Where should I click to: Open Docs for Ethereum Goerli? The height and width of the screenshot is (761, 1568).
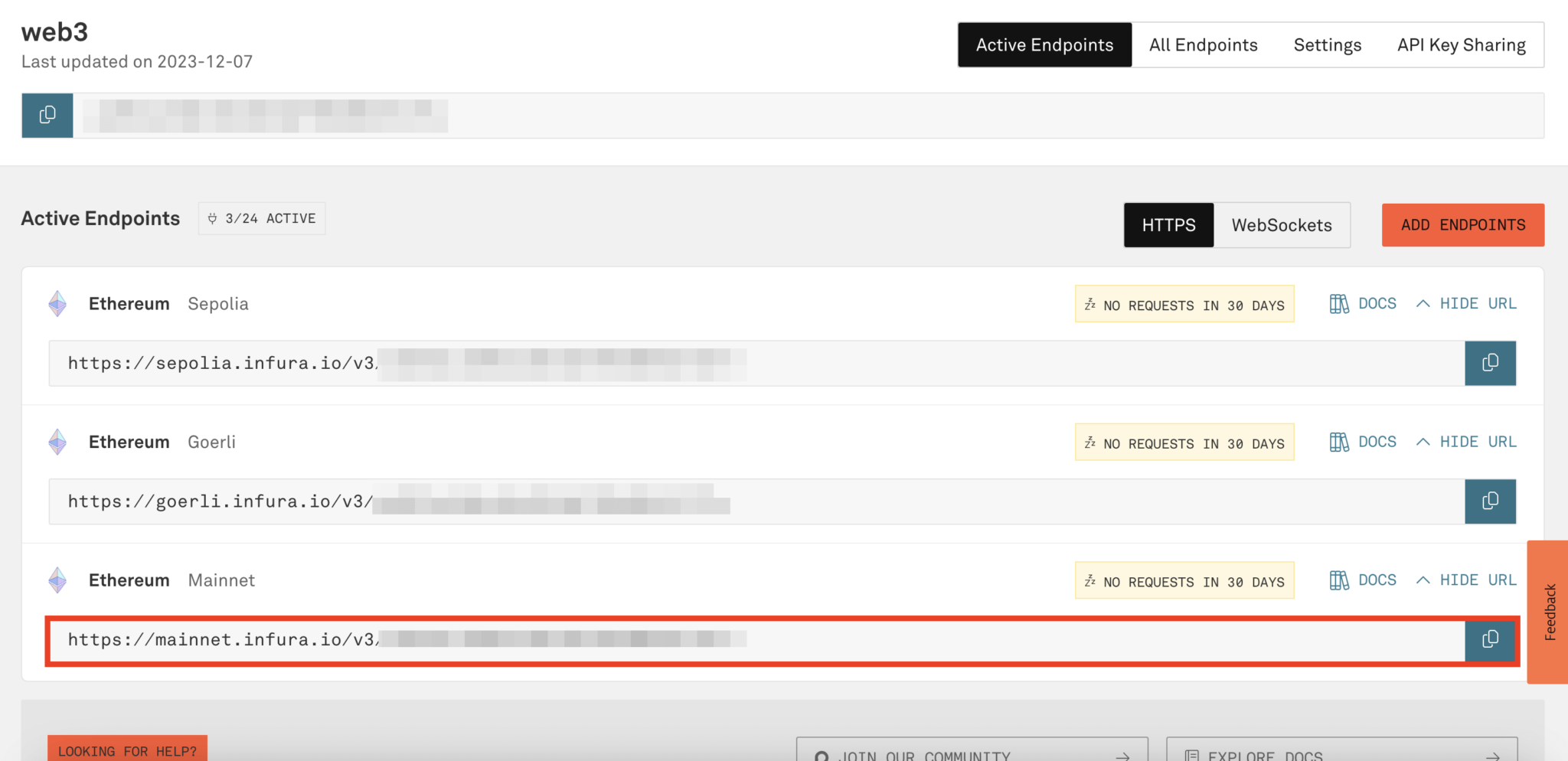point(1363,443)
